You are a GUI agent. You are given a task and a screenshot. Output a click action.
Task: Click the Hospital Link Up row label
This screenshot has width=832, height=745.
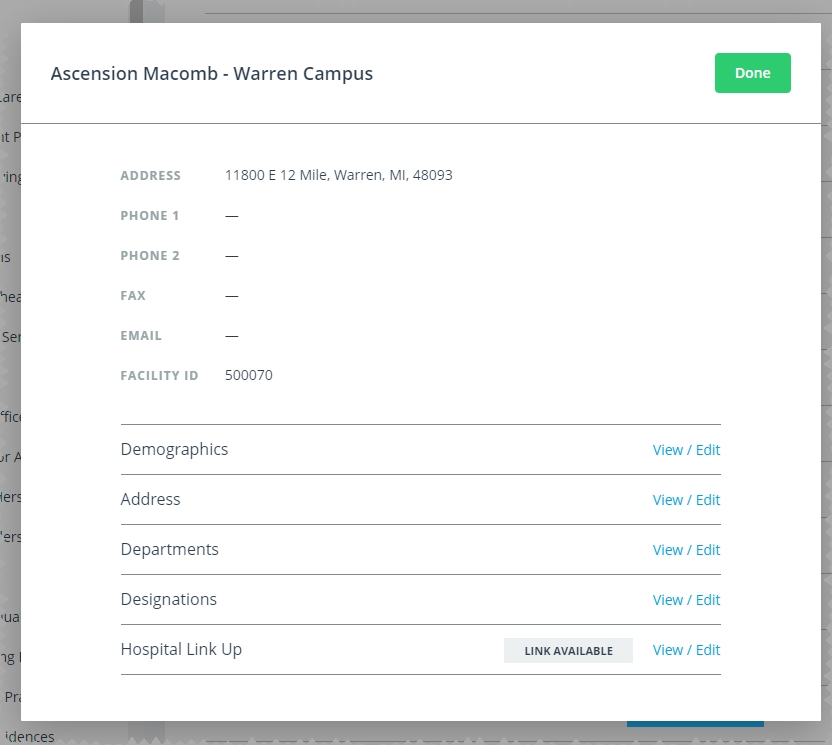(x=181, y=649)
